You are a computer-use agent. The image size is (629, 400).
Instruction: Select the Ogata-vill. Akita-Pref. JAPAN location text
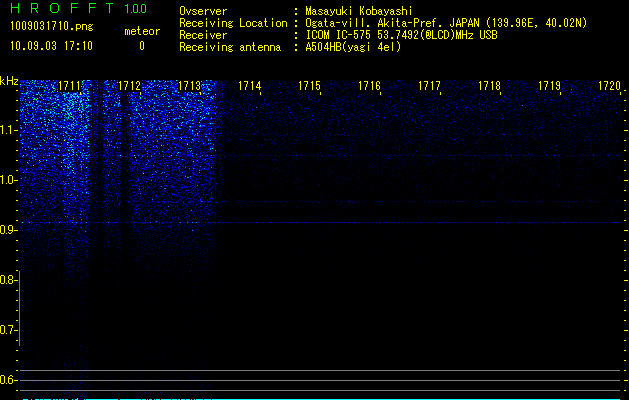[446, 23]
